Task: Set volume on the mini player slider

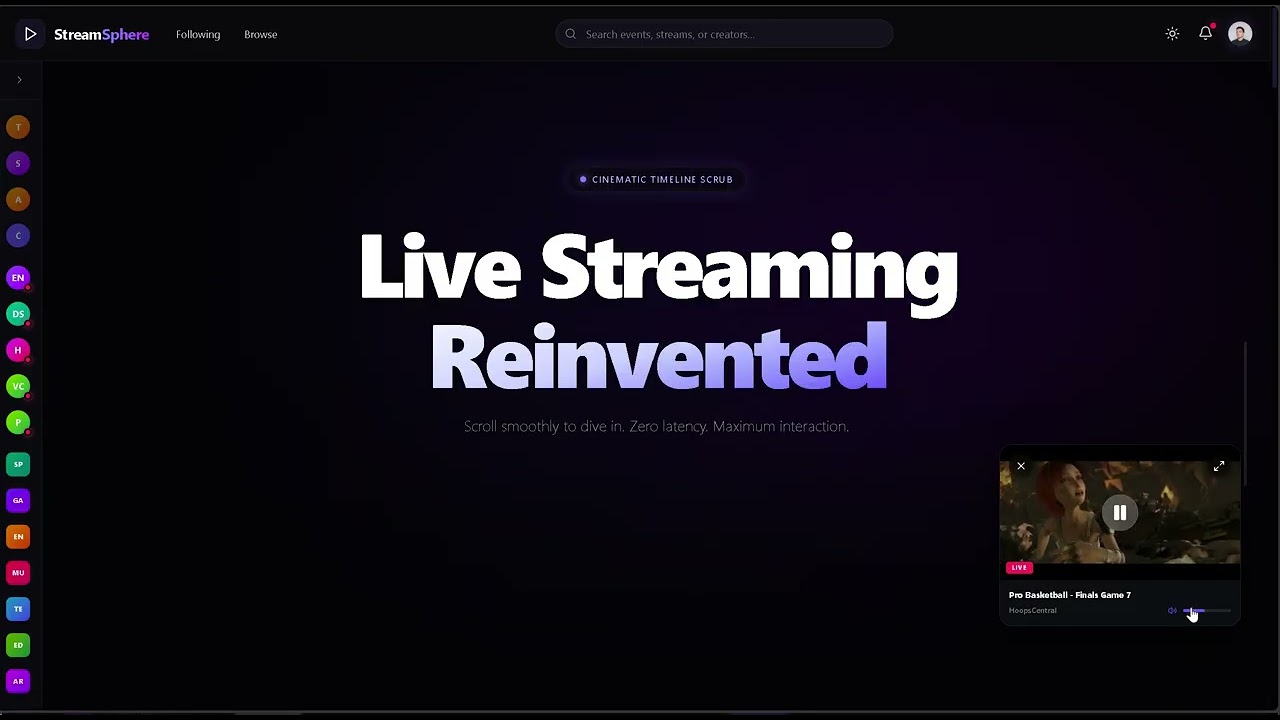Action: point(1207,611)
